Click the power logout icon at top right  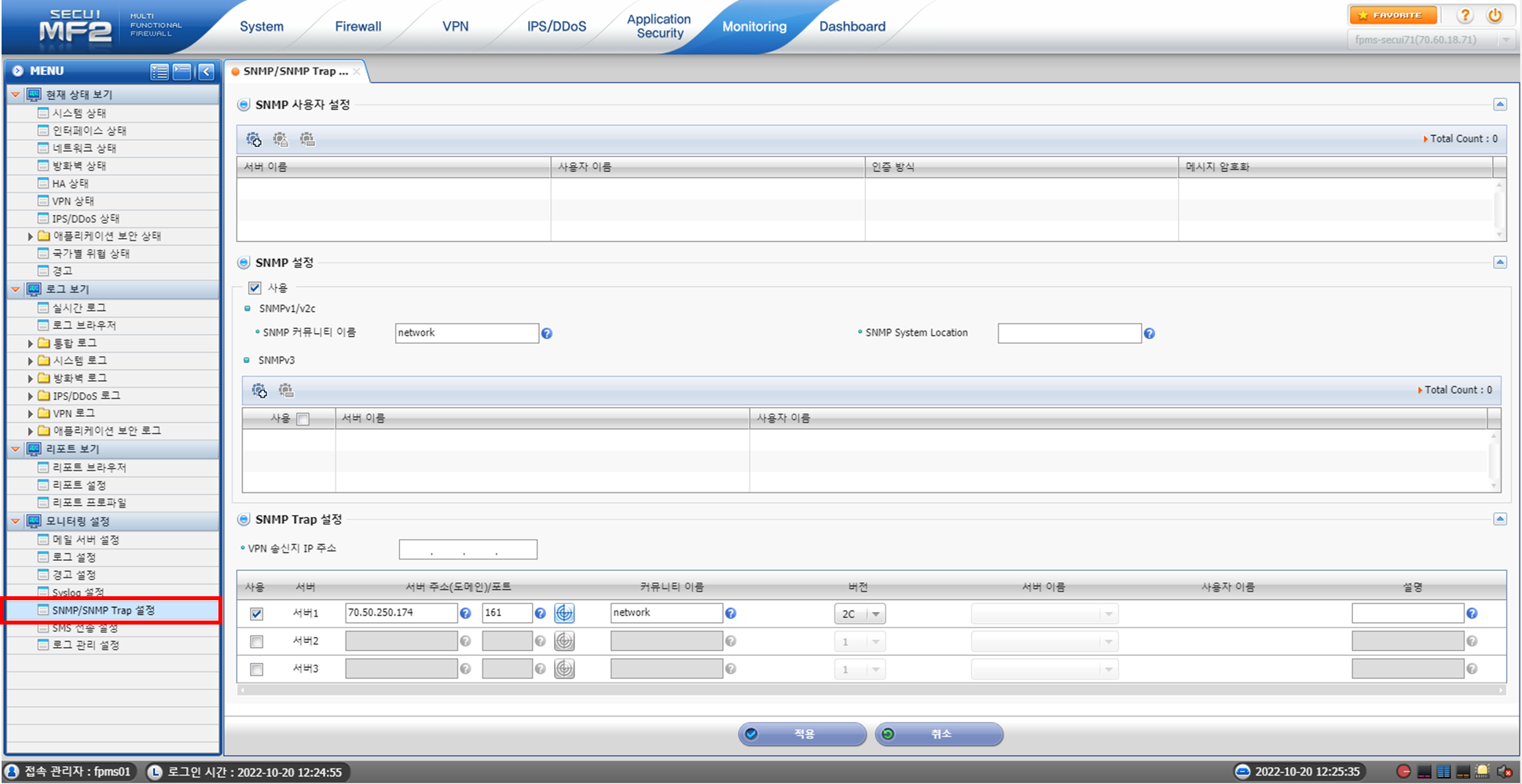click(x=1494, y=16)
